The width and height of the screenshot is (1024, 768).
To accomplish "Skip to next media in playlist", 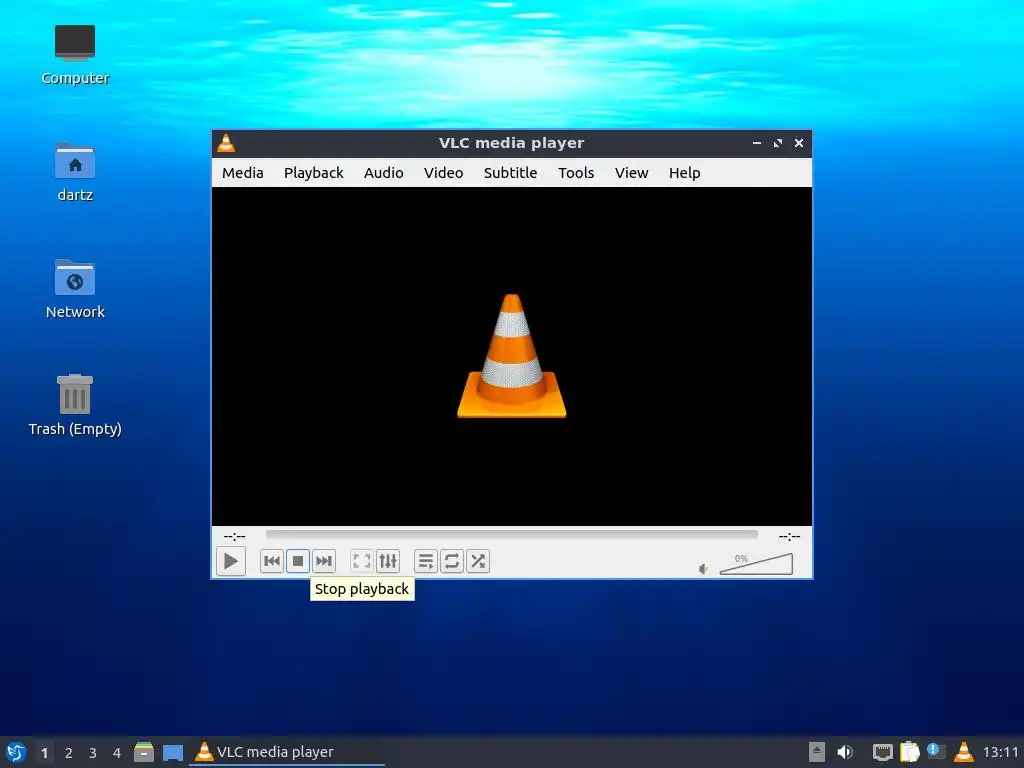I will [x=324, y=561].
